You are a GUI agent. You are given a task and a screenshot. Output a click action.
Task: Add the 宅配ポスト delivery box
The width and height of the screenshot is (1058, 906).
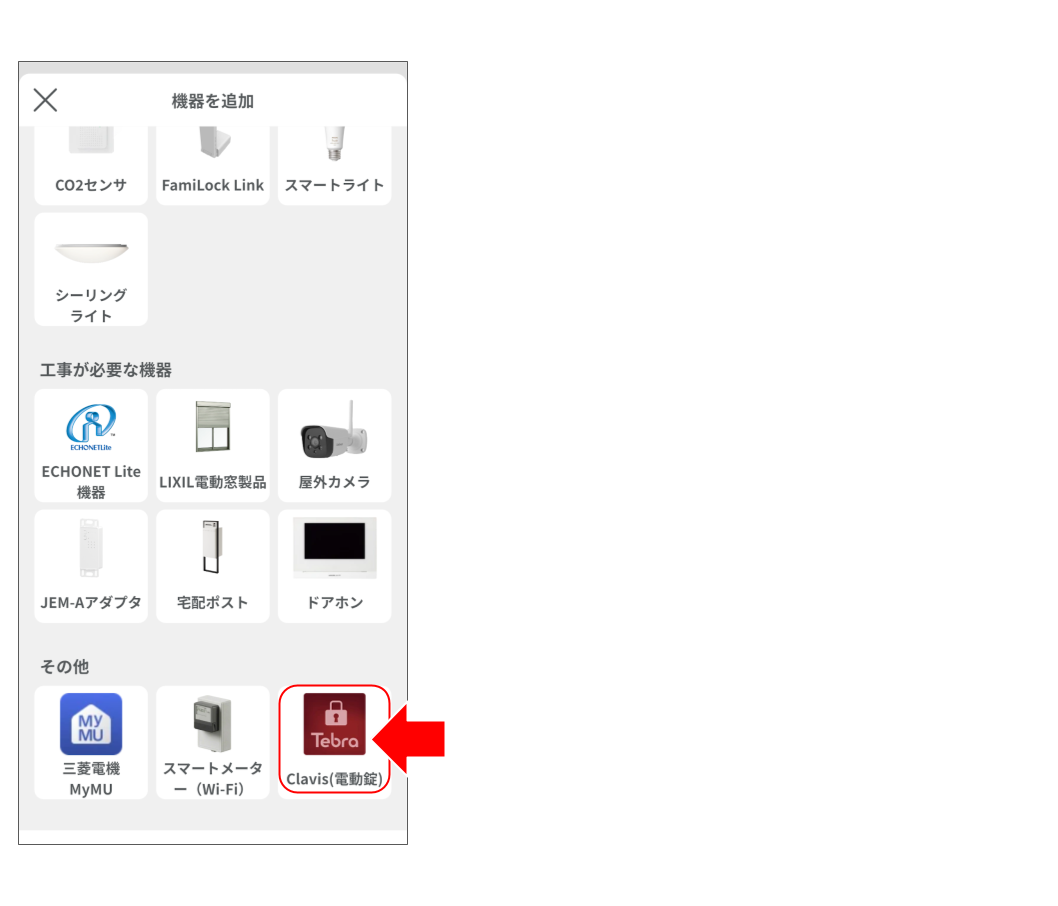click(x=213, y=566)
